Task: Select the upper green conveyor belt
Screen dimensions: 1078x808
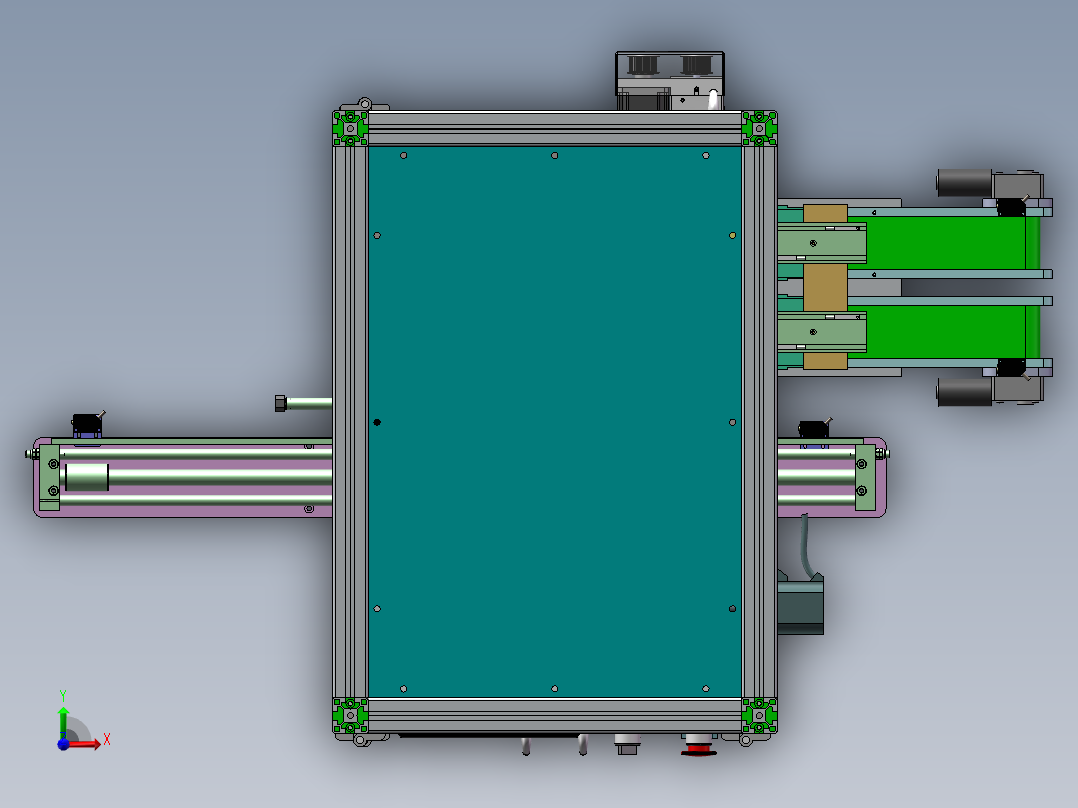Action: 945,243
